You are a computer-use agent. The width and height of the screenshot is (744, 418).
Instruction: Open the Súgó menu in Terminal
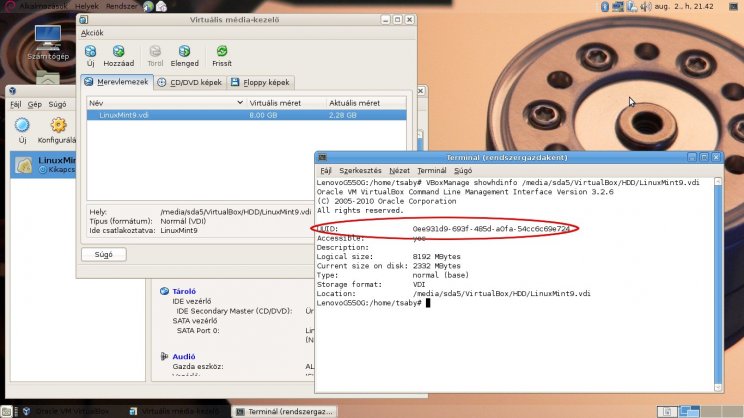463,170
